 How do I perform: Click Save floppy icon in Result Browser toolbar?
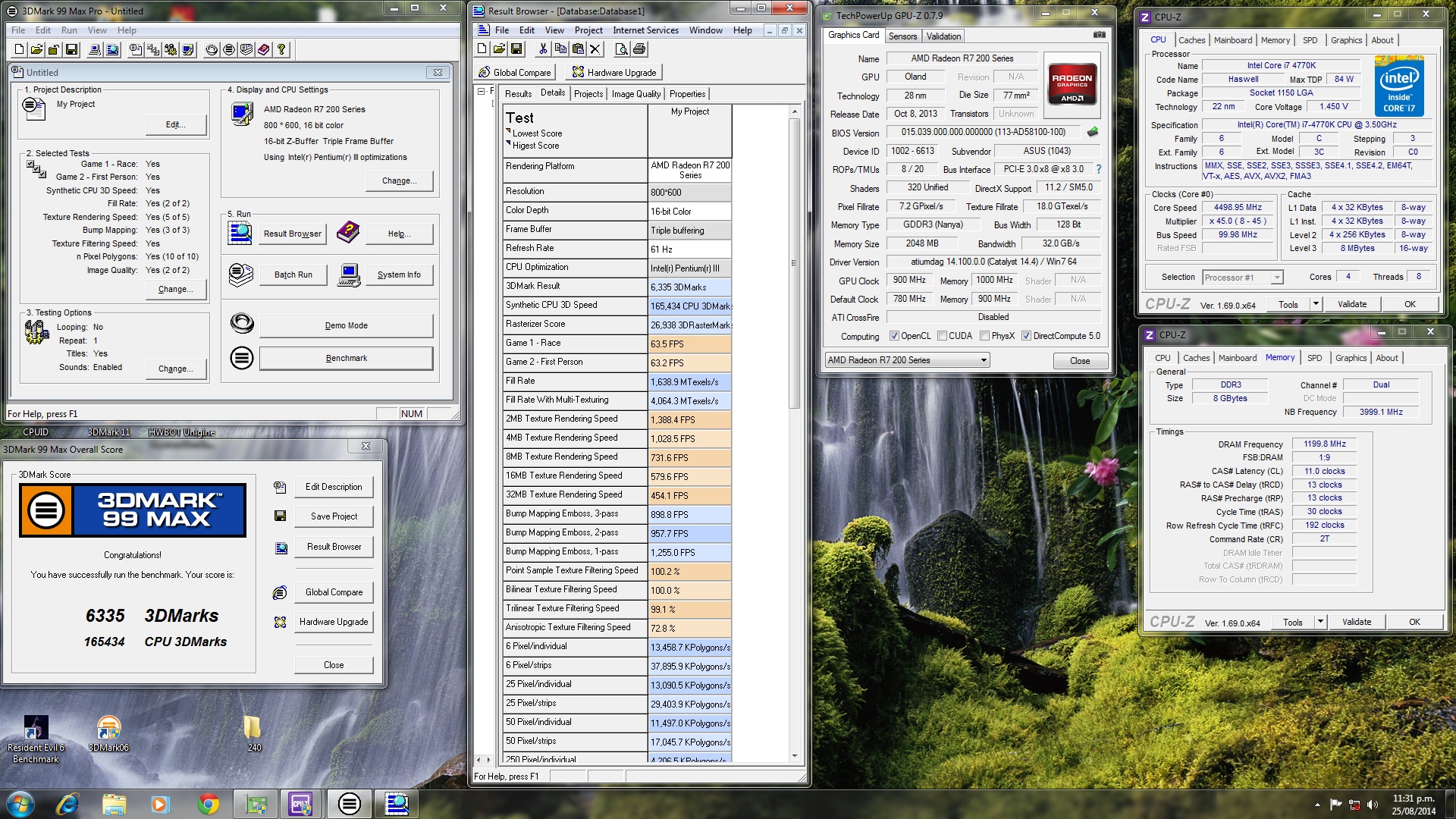coord(516,49)
